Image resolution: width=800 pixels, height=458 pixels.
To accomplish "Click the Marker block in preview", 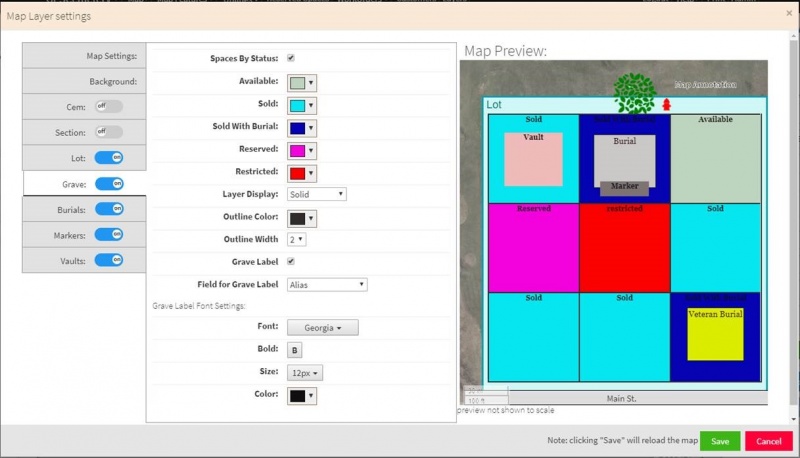I will (x=624, y=188).
